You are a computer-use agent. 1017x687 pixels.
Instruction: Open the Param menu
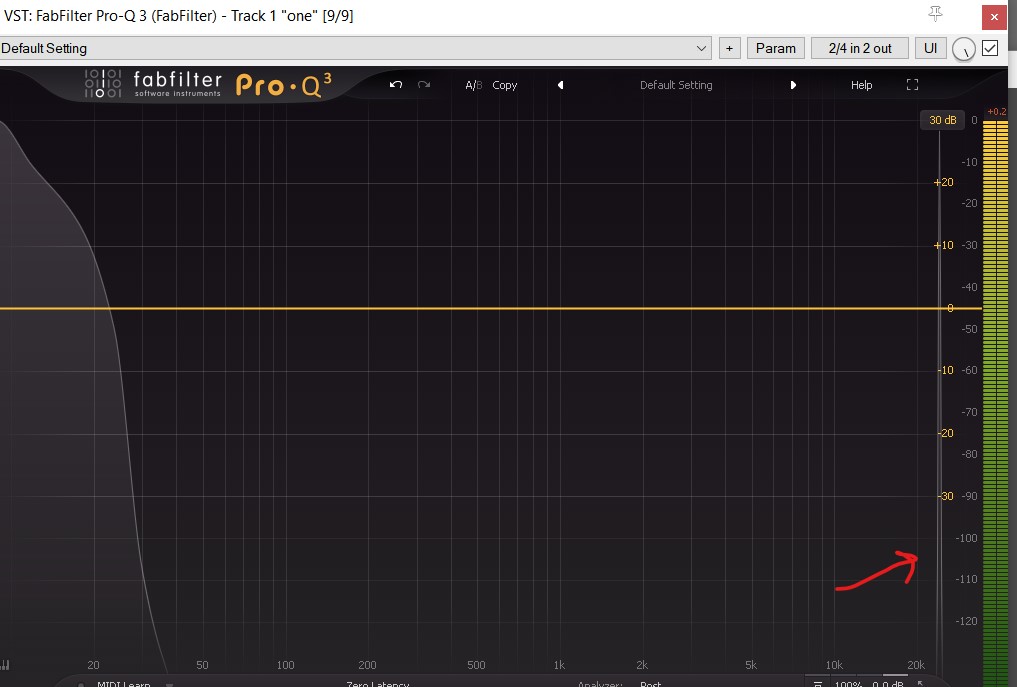click(776, 48)
